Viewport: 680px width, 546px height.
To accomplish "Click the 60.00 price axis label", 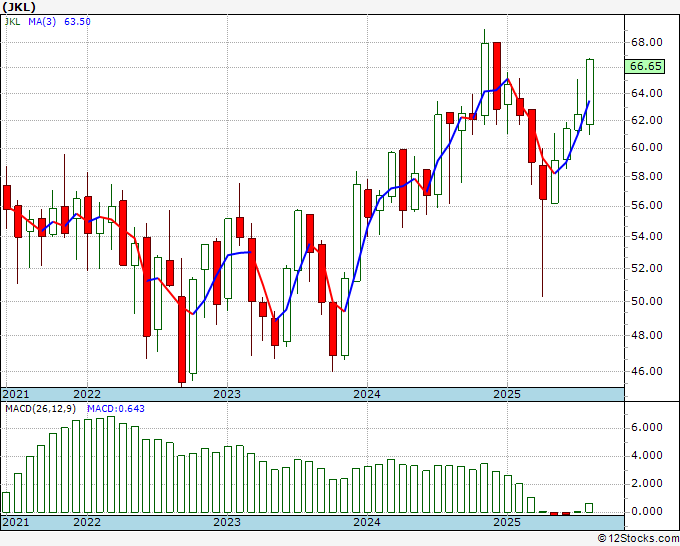I will coord(647,147).
